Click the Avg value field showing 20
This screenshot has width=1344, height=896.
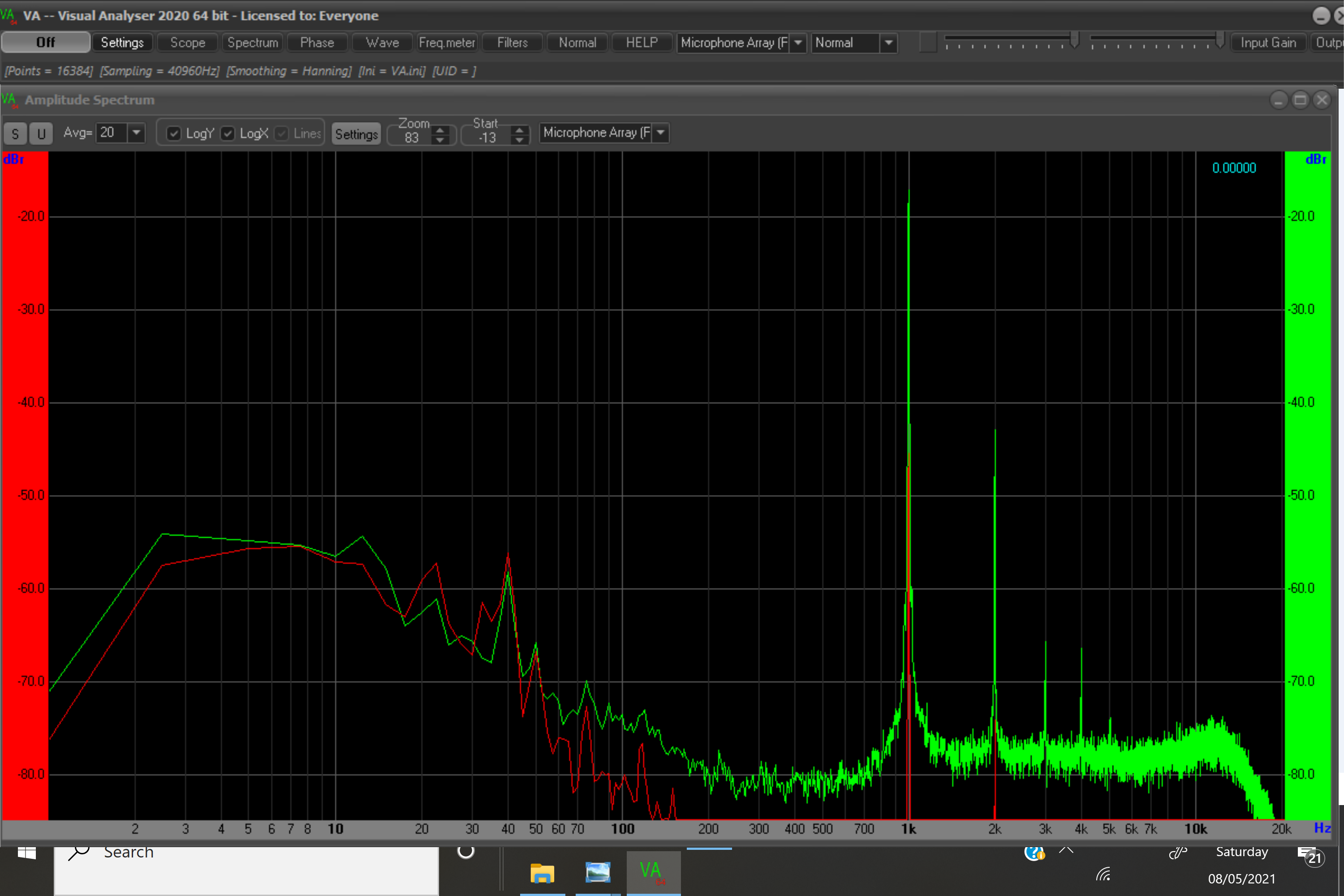(x=112, y=133)
